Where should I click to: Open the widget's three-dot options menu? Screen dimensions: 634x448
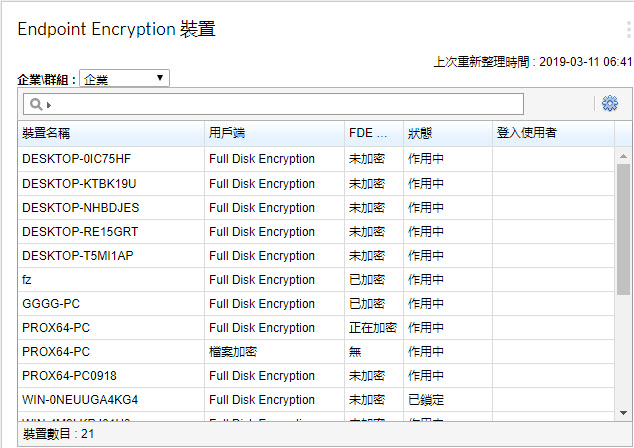click(x=628, y=30)
